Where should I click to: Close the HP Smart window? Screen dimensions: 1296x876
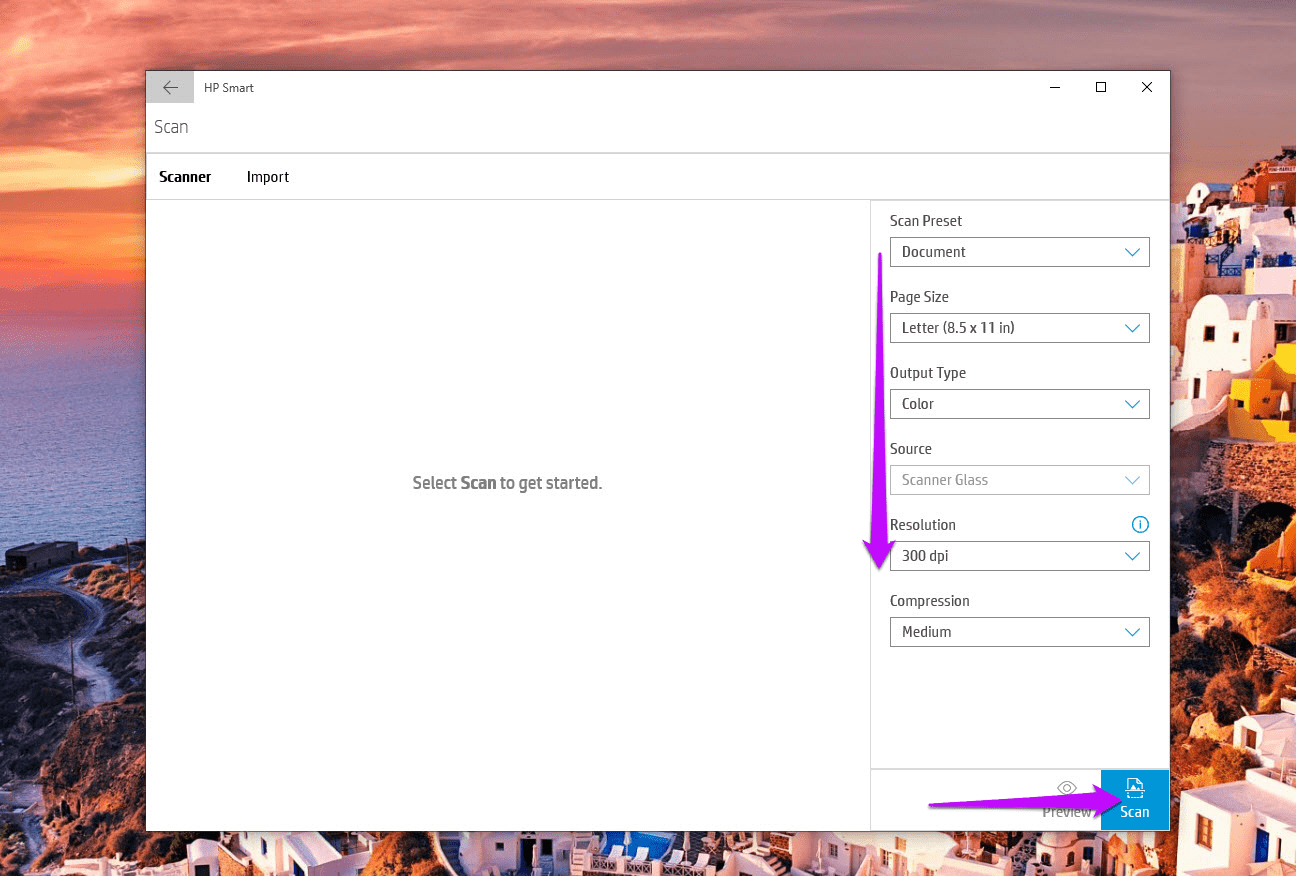1147,88
